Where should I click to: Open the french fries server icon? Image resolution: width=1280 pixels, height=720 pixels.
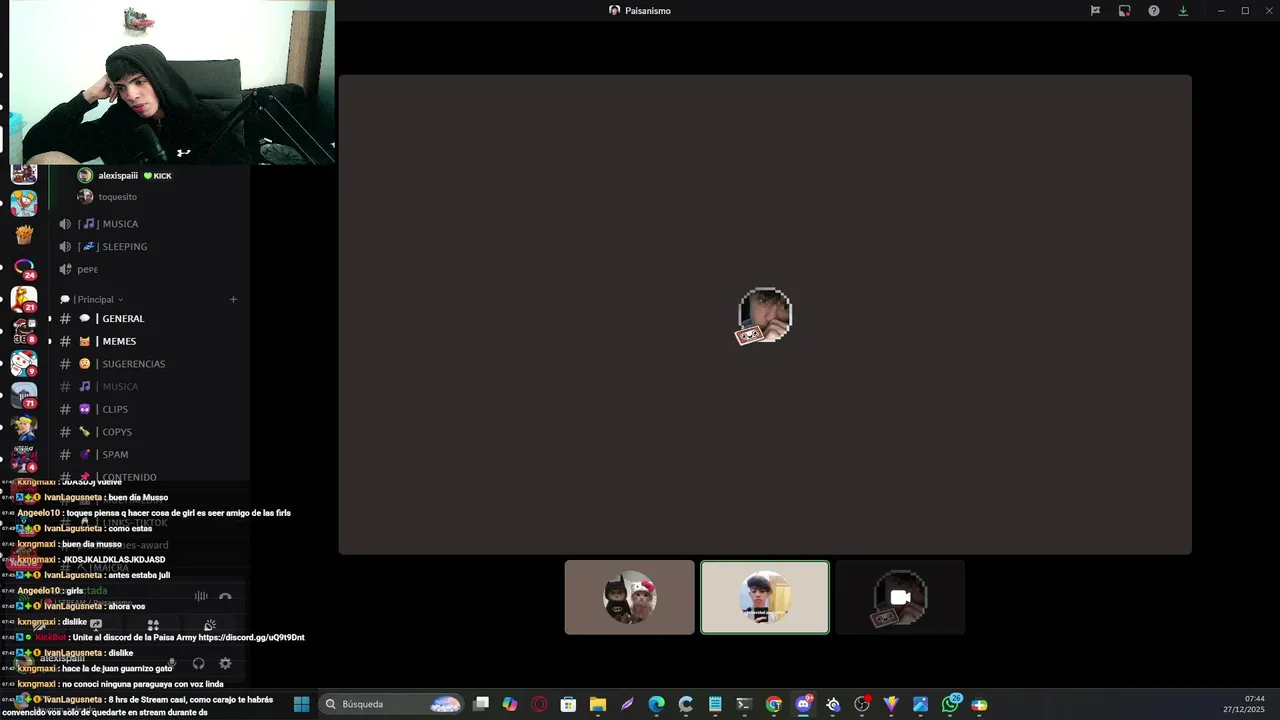[24, 234]
